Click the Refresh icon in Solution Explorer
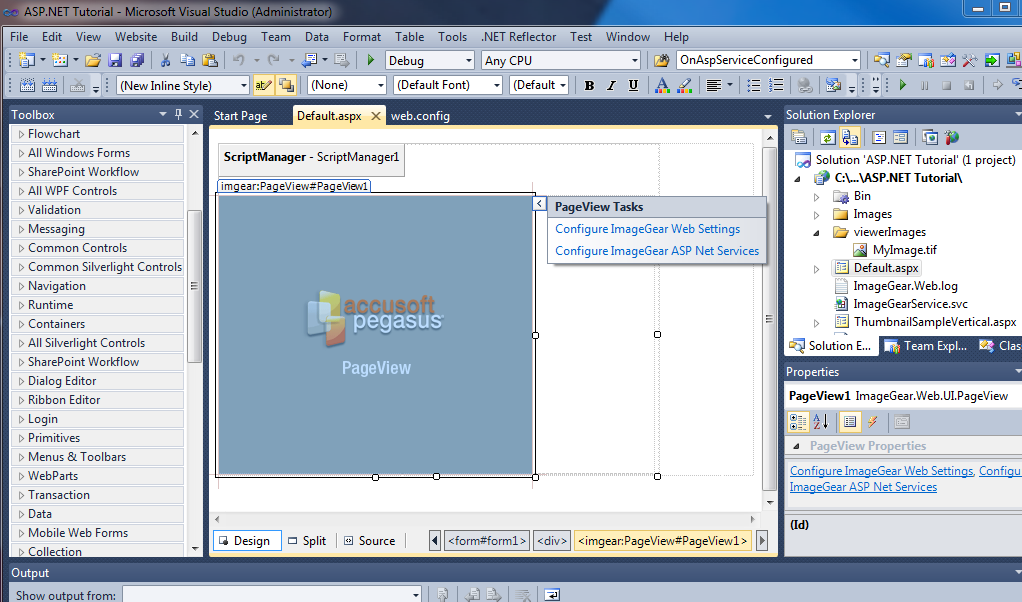Viewport: 1022px width, 602px height. point(828,137)
